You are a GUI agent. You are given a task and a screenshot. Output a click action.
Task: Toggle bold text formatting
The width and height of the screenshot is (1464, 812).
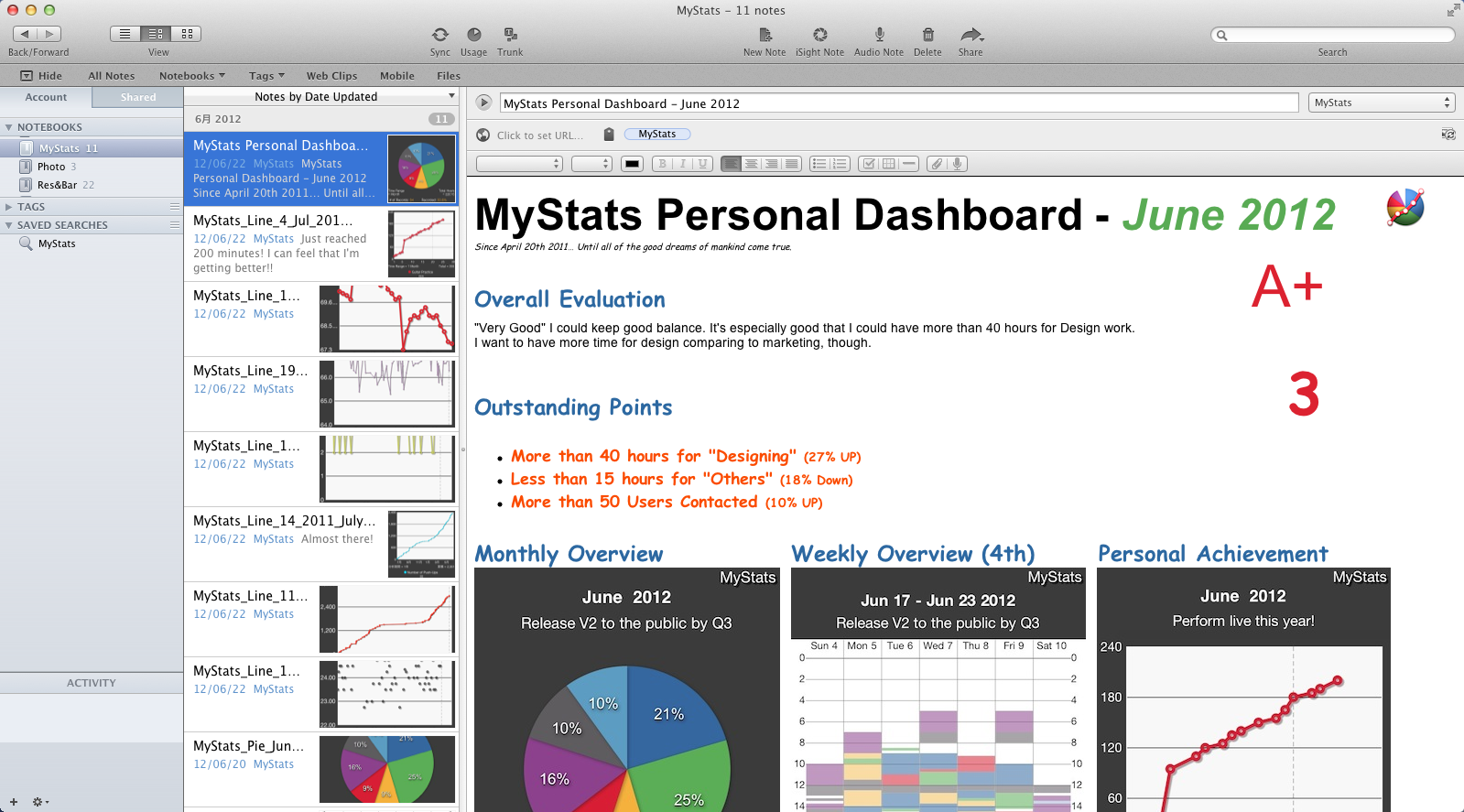662,164
